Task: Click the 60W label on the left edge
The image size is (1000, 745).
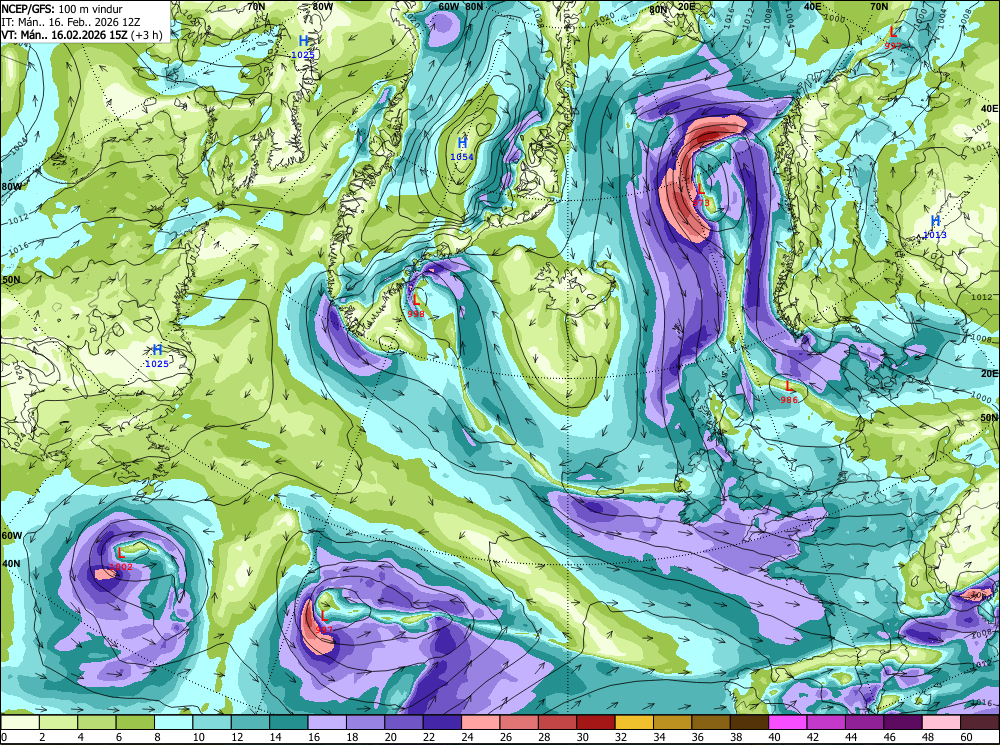Action: 11,536
